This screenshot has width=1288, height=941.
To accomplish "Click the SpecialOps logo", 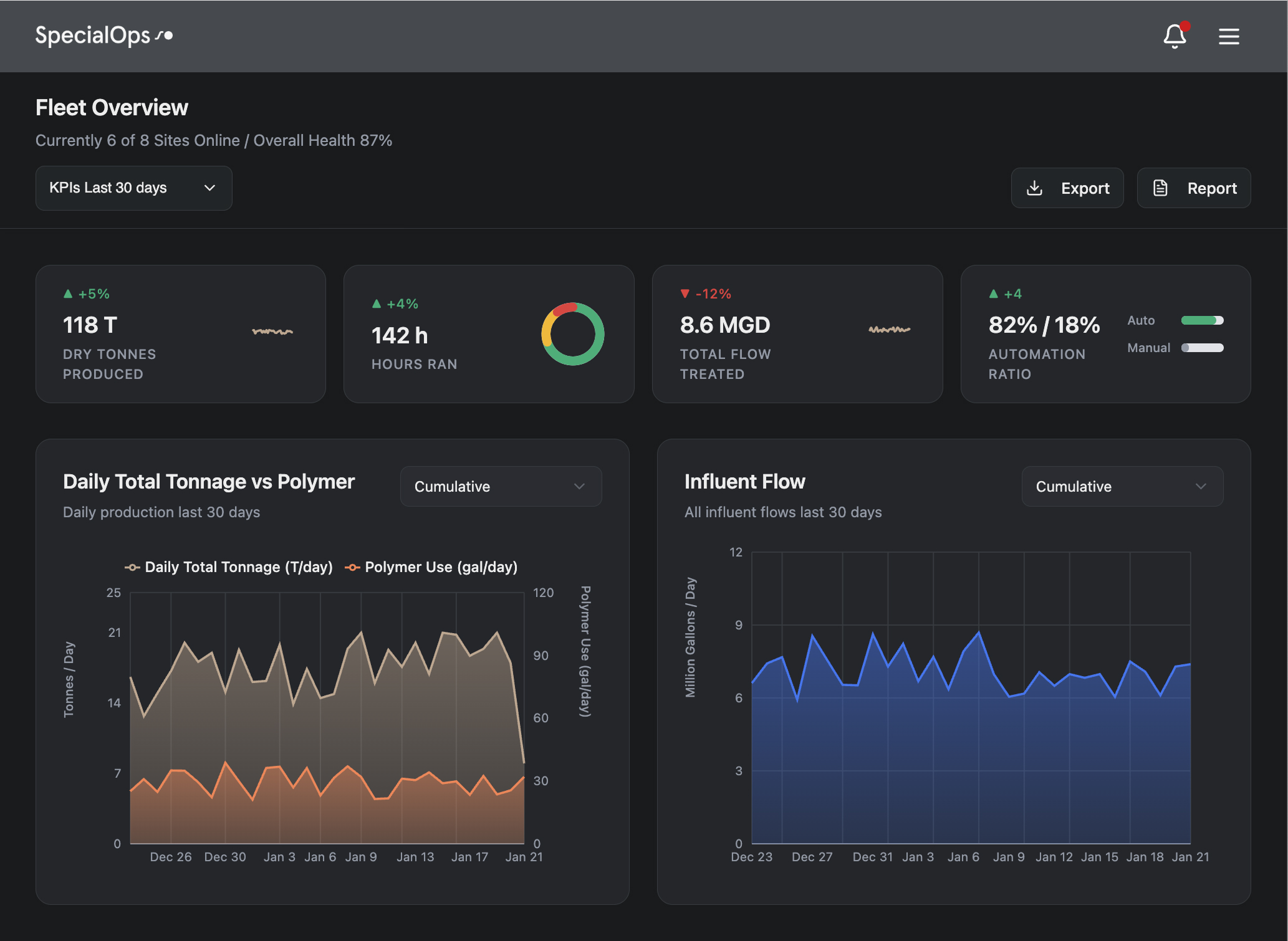I will click(x=103, y=36).
